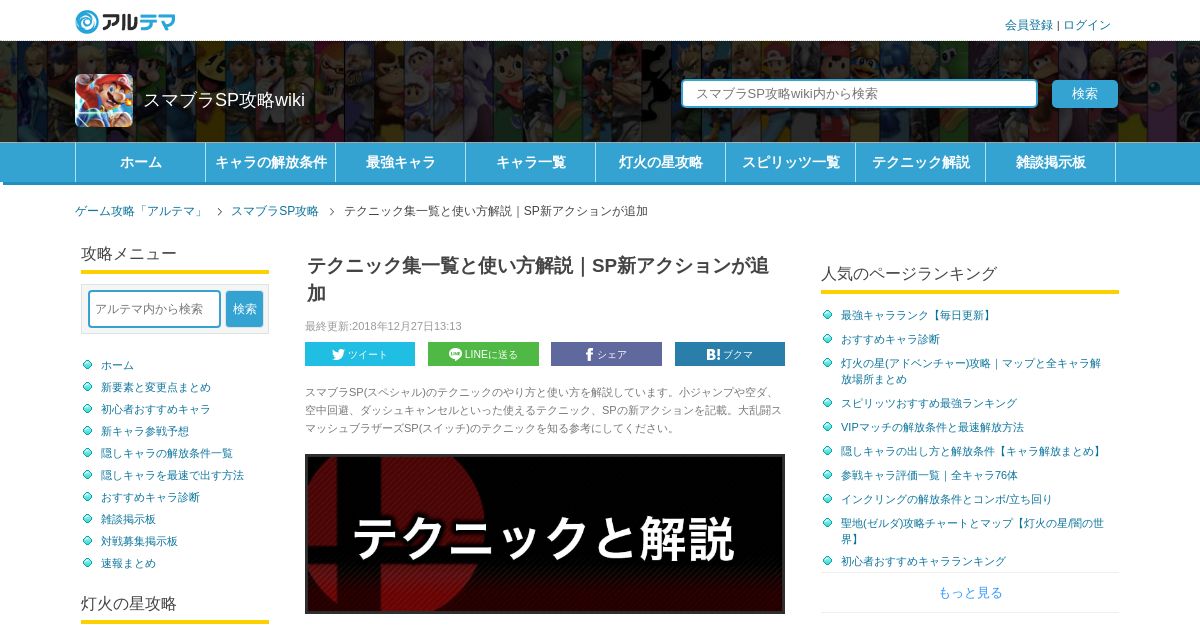Click the article title テクニック集一覧と使い方解説

click(x=538, y=279)
